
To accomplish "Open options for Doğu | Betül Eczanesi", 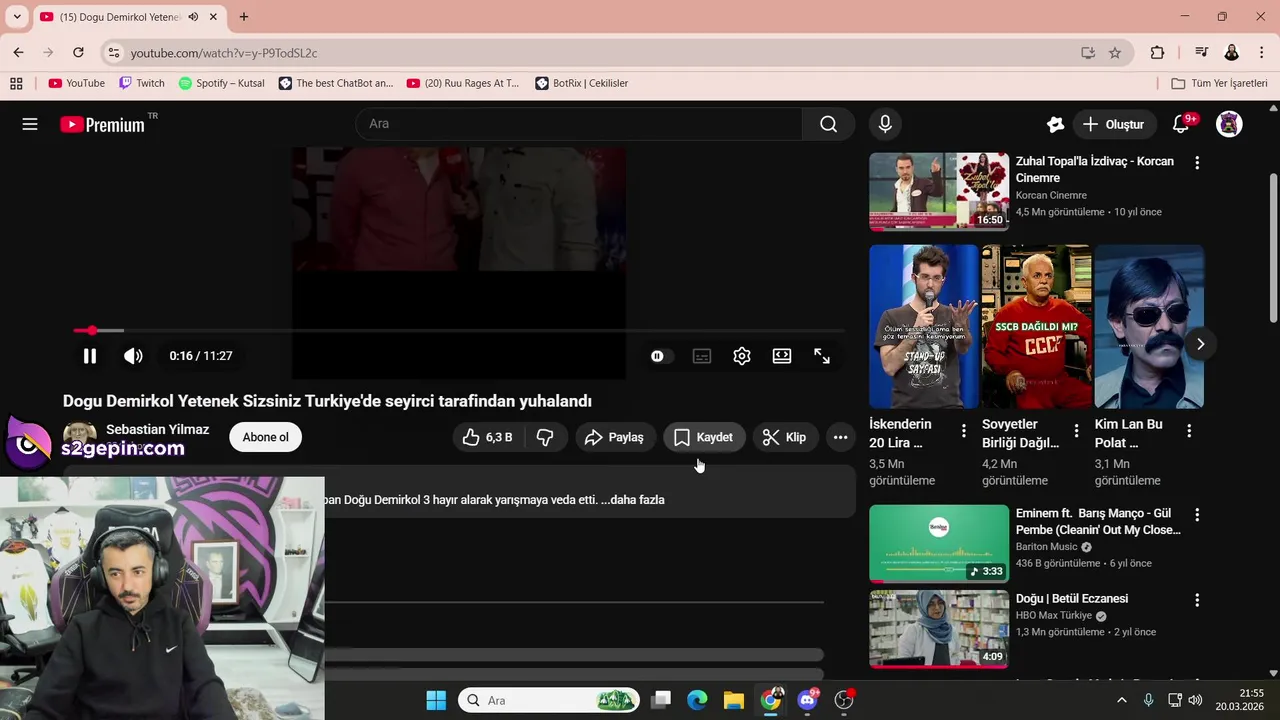I will pos(1197,600).
